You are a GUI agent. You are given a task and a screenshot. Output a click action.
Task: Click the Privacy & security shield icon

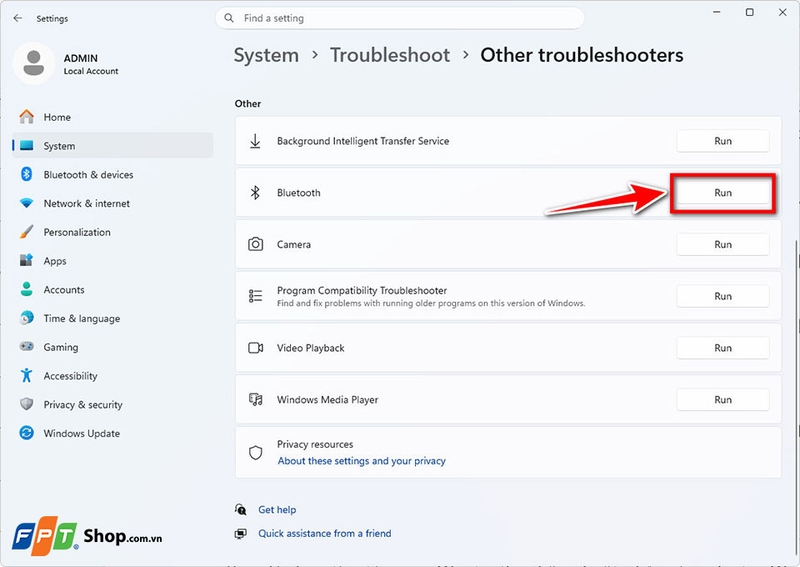click(x=27, y=404)
